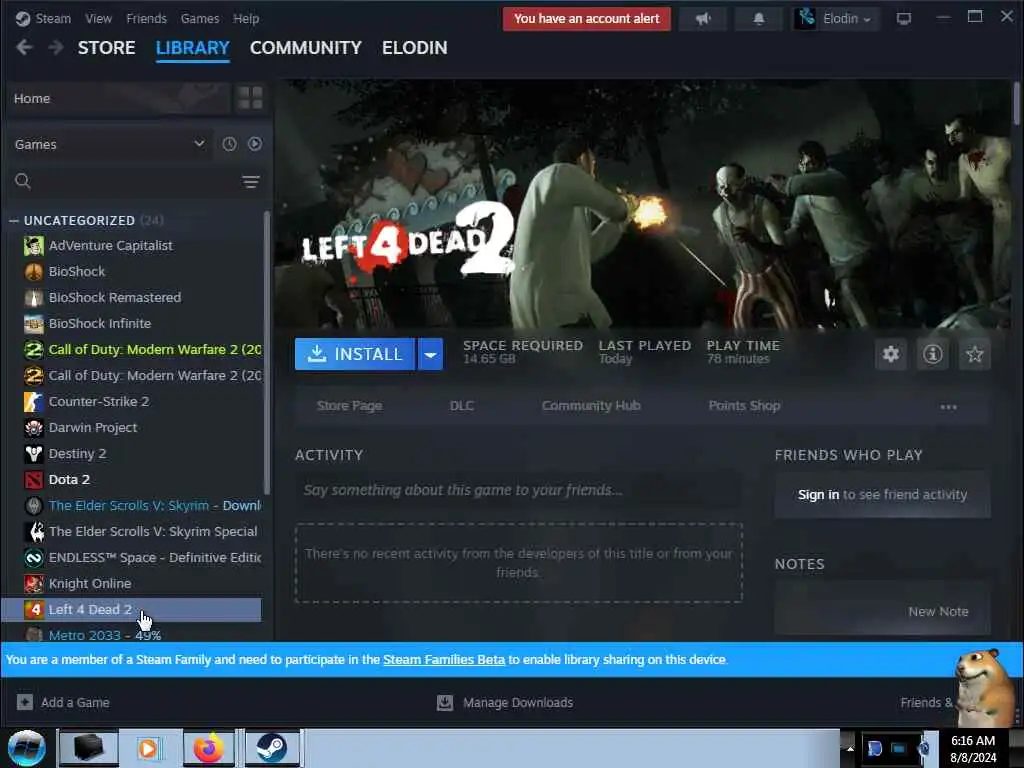This screenshot has height=768, width=1024.
Task: Select Destiny 2 game icon
Action: (x=34, y=454)
